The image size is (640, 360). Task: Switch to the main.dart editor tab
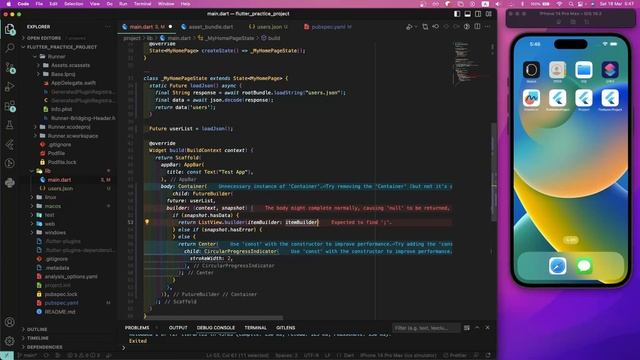click(x=147, y=27)
